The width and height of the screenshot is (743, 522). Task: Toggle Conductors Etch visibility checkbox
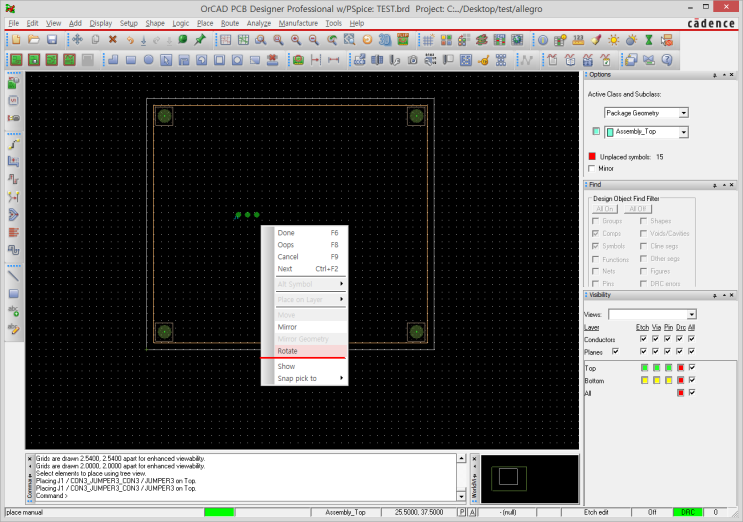point(643,339)
